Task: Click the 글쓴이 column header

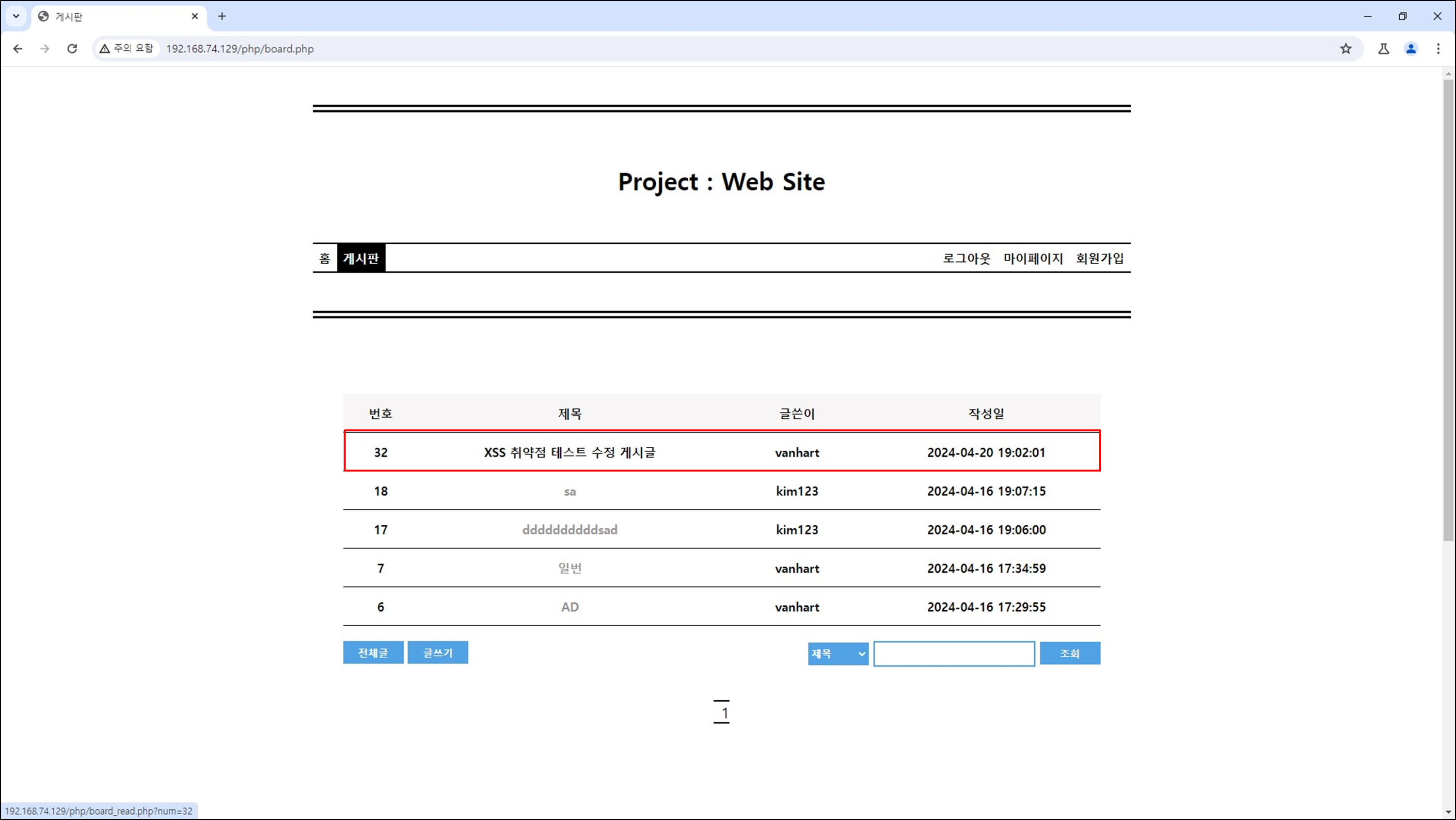Action: 797,414
